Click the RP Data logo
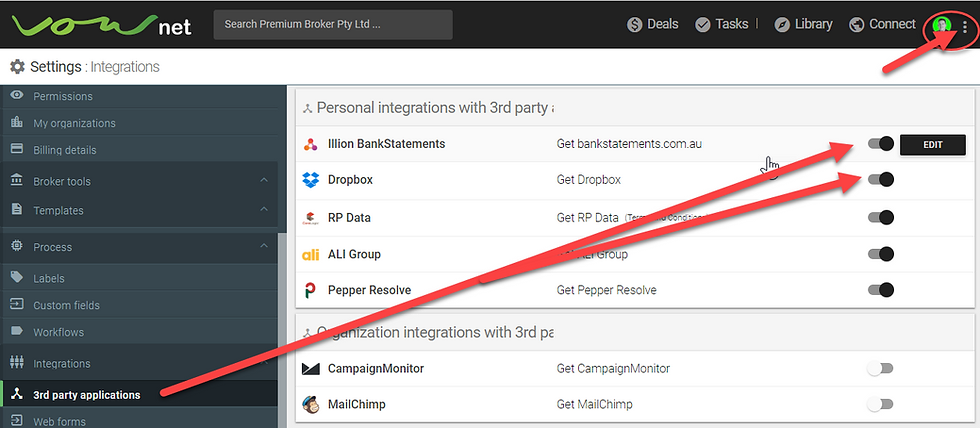Viewport: 980px width, 428px height. (x=310, y=218)
